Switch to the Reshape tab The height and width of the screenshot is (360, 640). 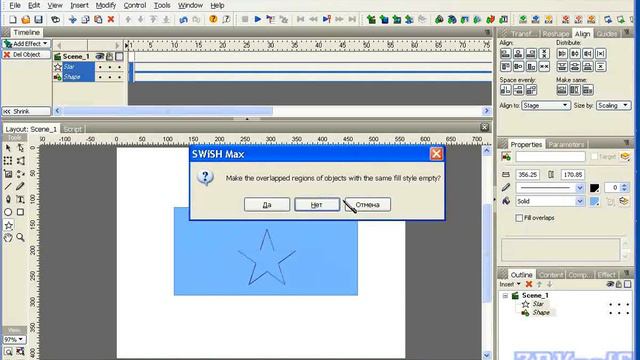point(556,34)
